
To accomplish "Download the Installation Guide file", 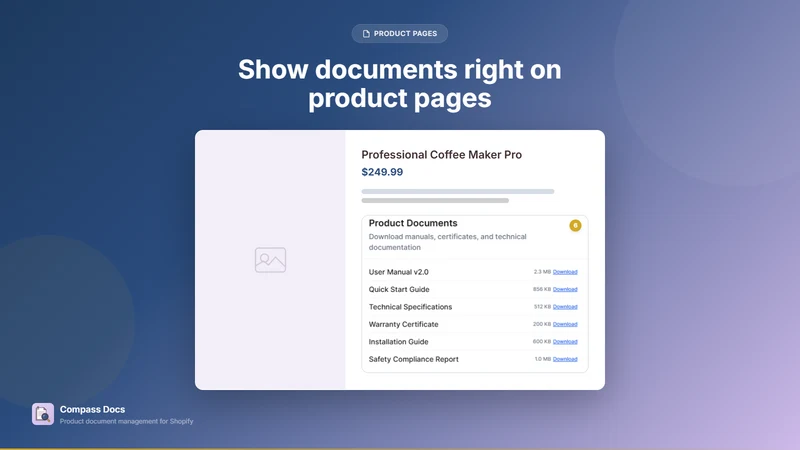I will pos(565,342).
